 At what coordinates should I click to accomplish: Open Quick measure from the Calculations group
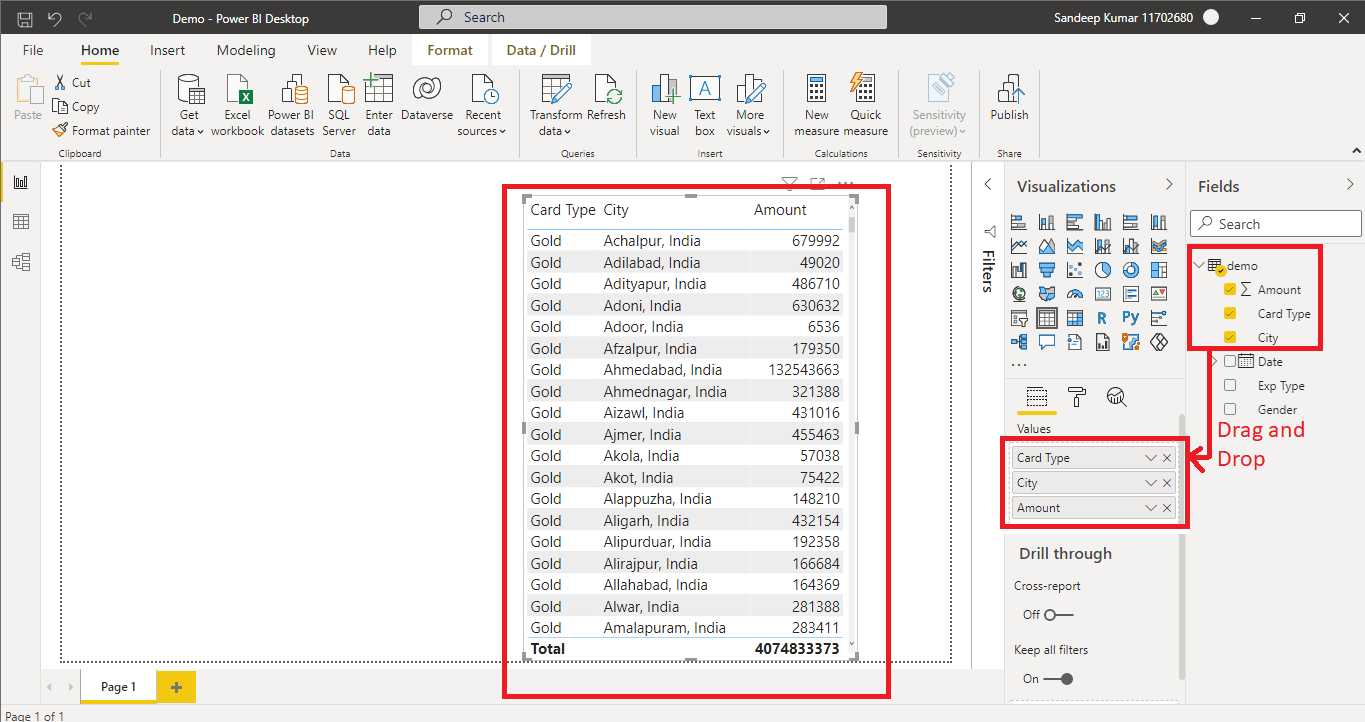pyautogui.click(x=865, y=103)
